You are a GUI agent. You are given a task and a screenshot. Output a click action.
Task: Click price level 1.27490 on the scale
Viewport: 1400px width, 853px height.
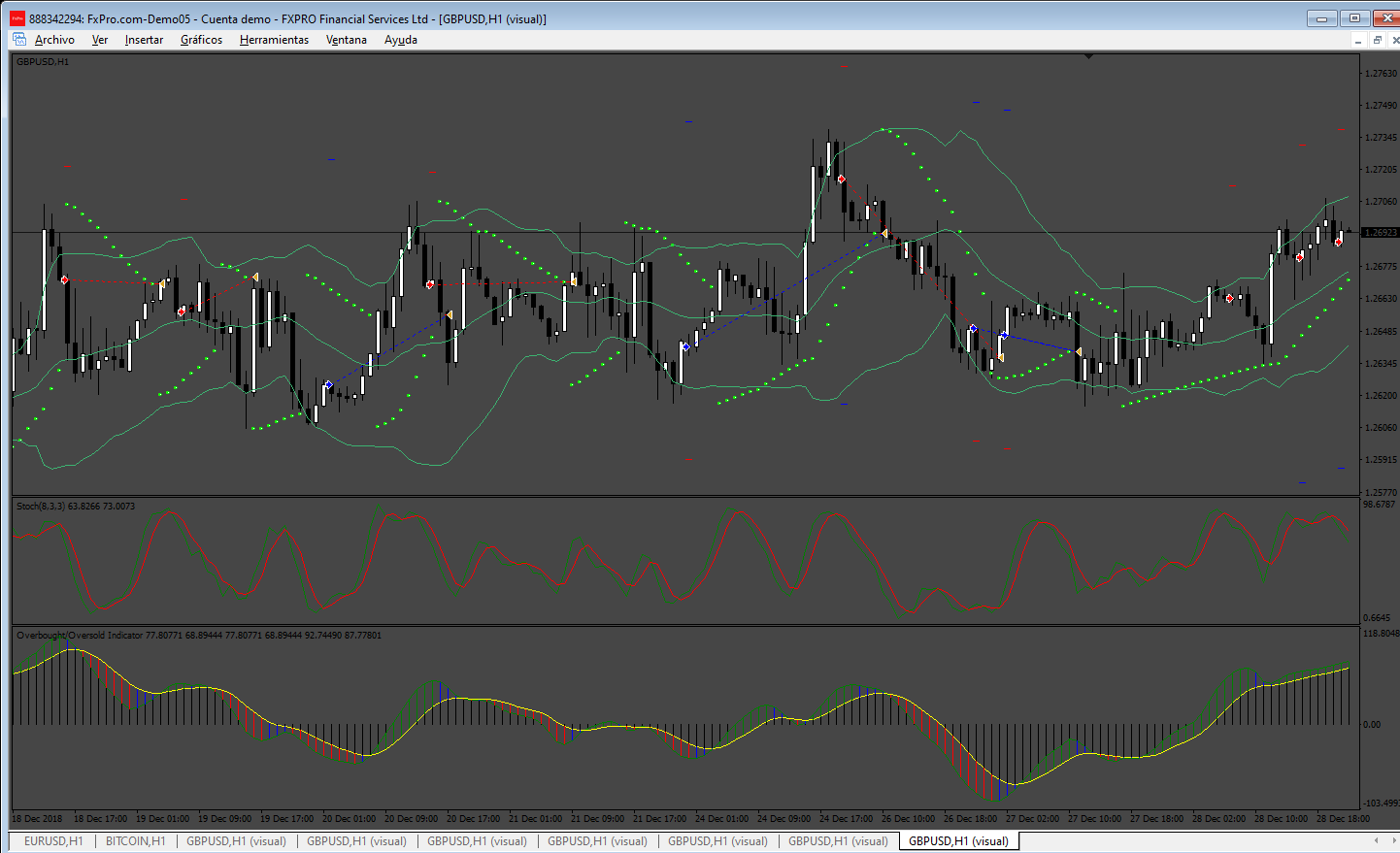pyautogui.click(x=1381, y=106)
